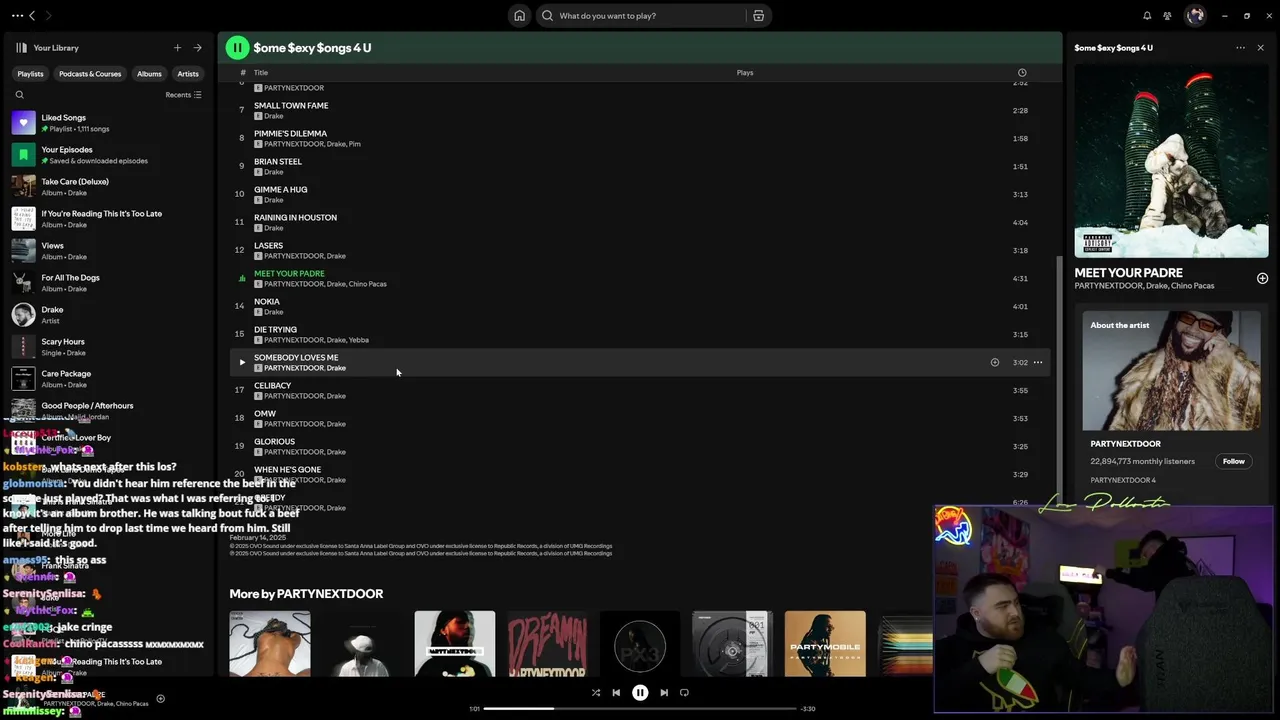Close the Now Playing side panel
The image size is (1280, 720).
(x=1260, y=48)
